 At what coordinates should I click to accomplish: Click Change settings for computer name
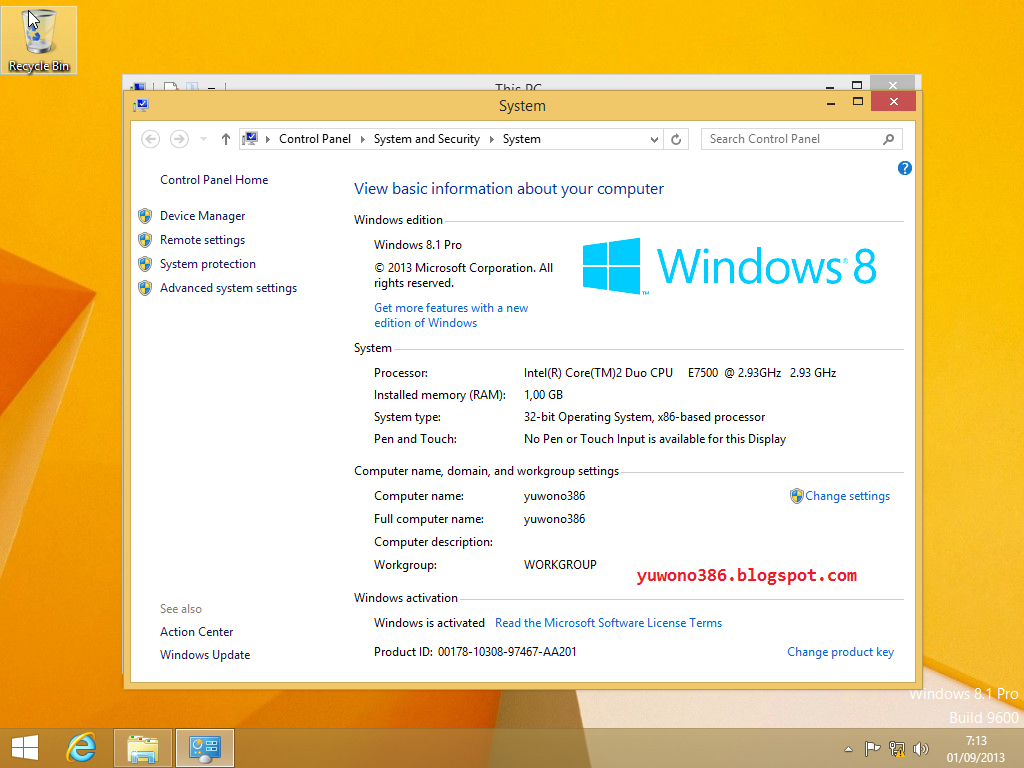847,496
